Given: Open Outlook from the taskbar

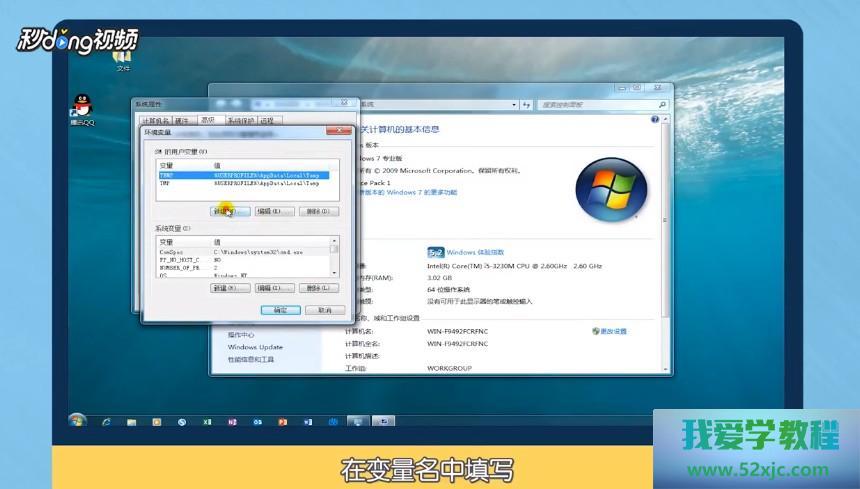Looking at the screenshot, I should click(x=257, y=422).
